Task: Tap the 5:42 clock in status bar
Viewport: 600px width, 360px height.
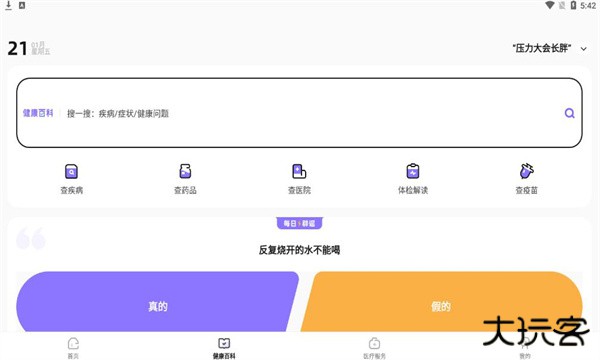Action: point(588,5)
